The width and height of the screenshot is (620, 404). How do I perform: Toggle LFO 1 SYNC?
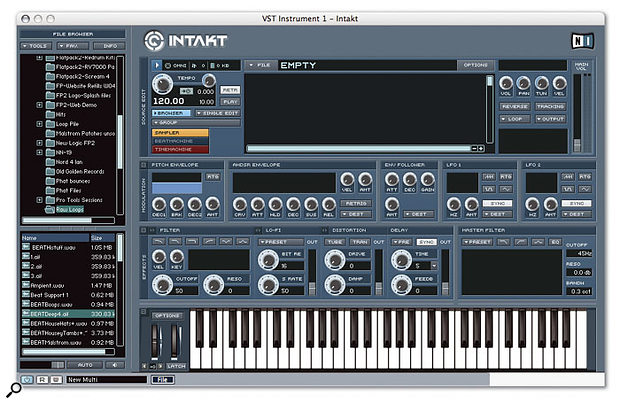click(x=497, y=203)
